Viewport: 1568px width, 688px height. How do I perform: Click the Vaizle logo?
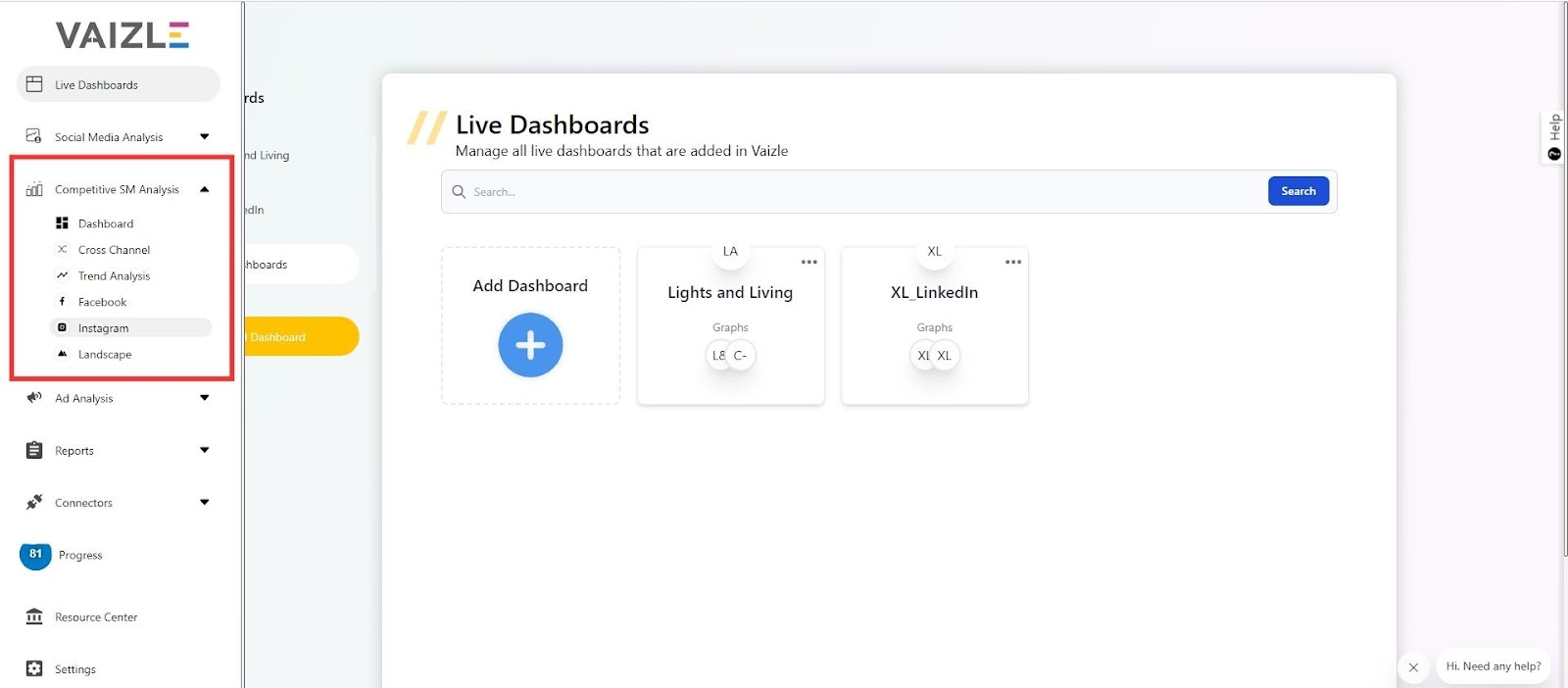click(122, 35)
